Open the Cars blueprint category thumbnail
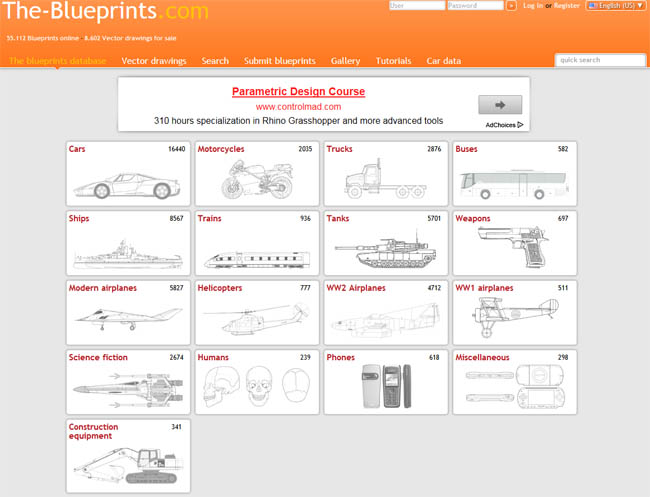Screen dimensions: 650x497 pyautogui.click(x=127, y=186)
